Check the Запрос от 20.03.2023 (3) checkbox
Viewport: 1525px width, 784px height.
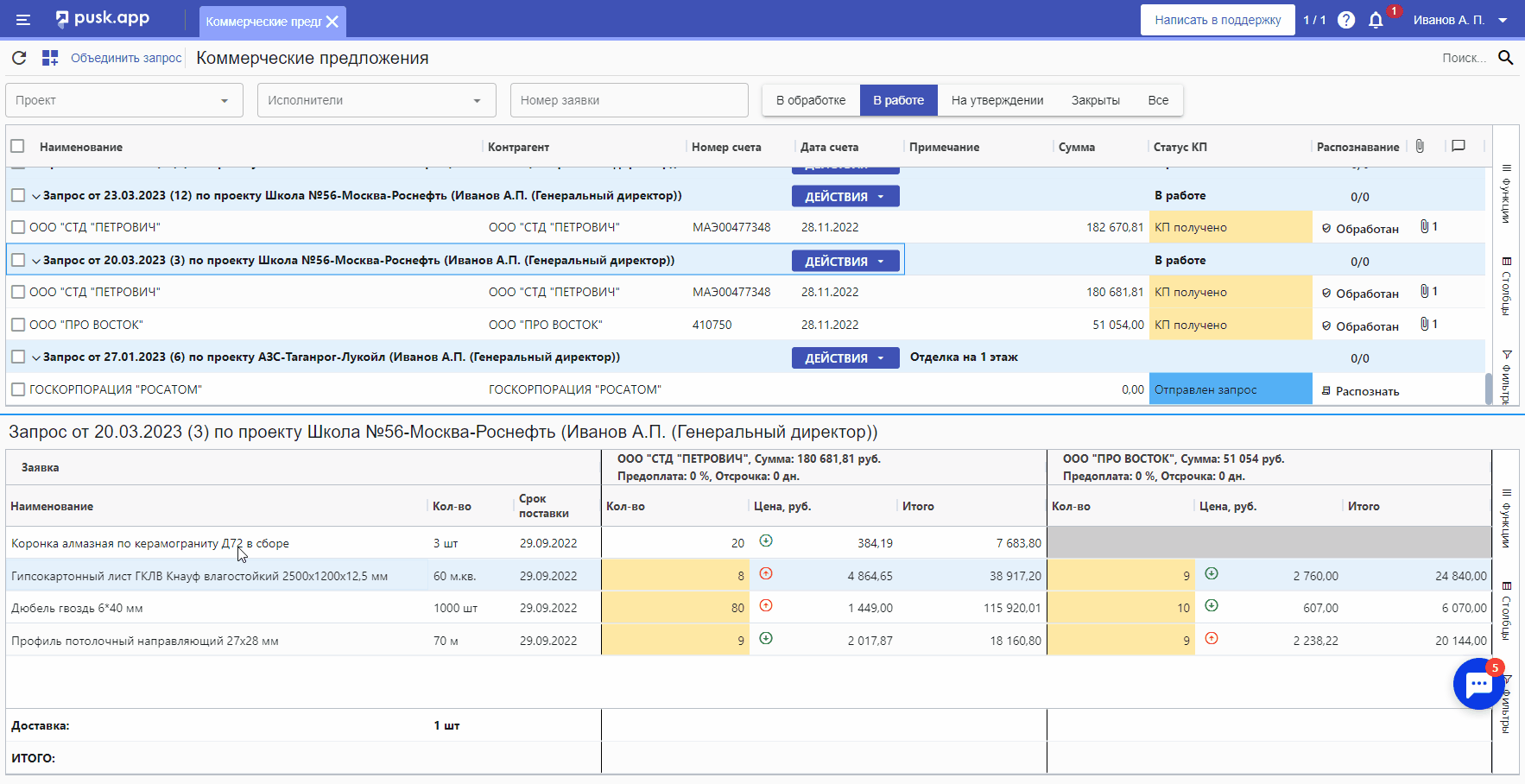[x=18, y=260]
